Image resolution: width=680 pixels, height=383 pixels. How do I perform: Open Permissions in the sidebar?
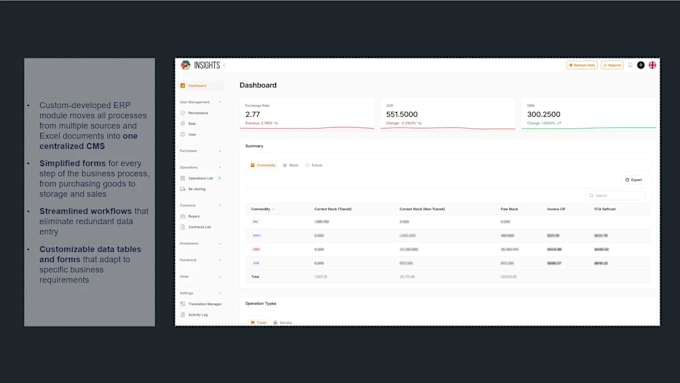(195, 113)
